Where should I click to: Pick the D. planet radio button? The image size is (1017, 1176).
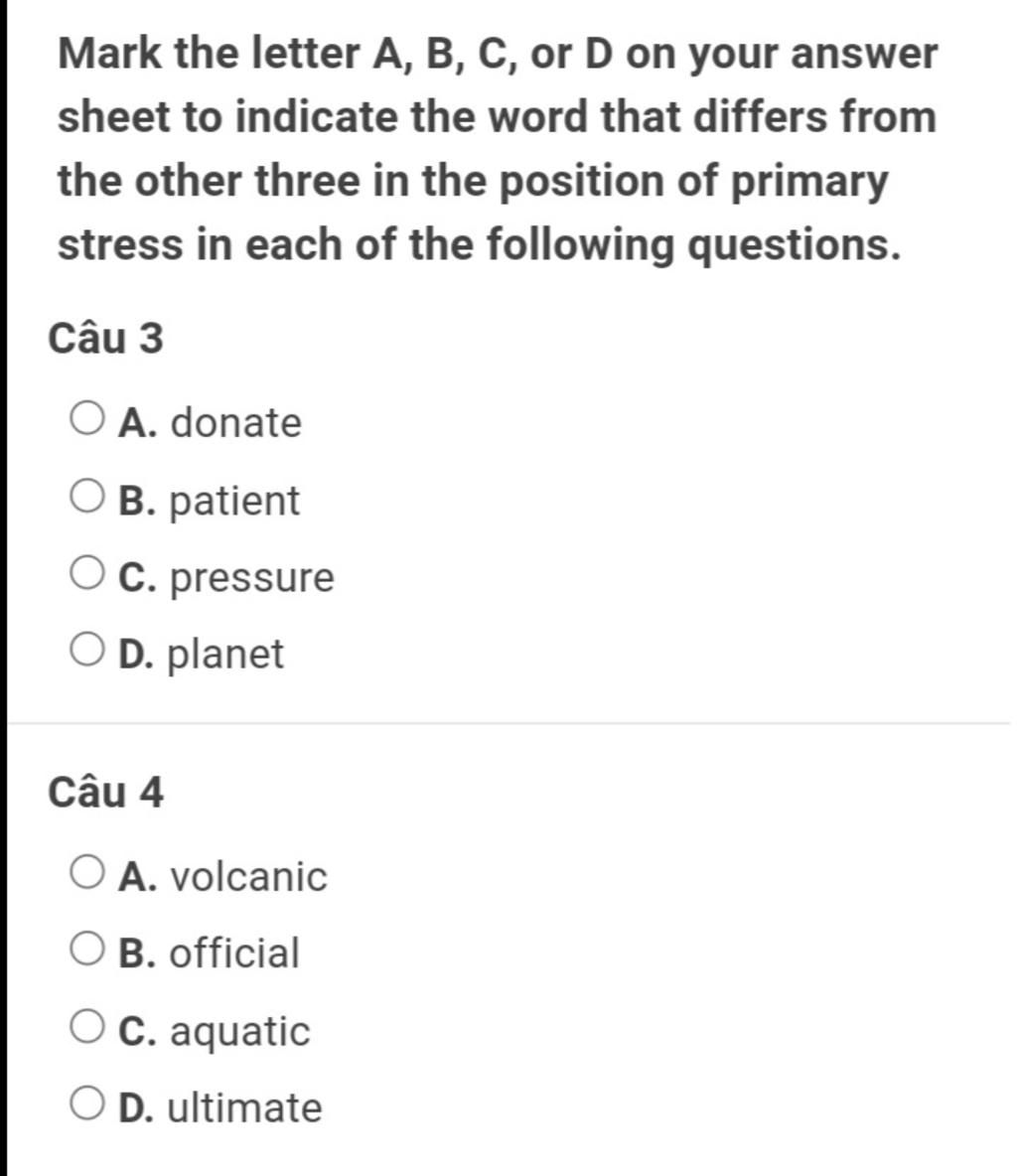[x=86, y=650]
